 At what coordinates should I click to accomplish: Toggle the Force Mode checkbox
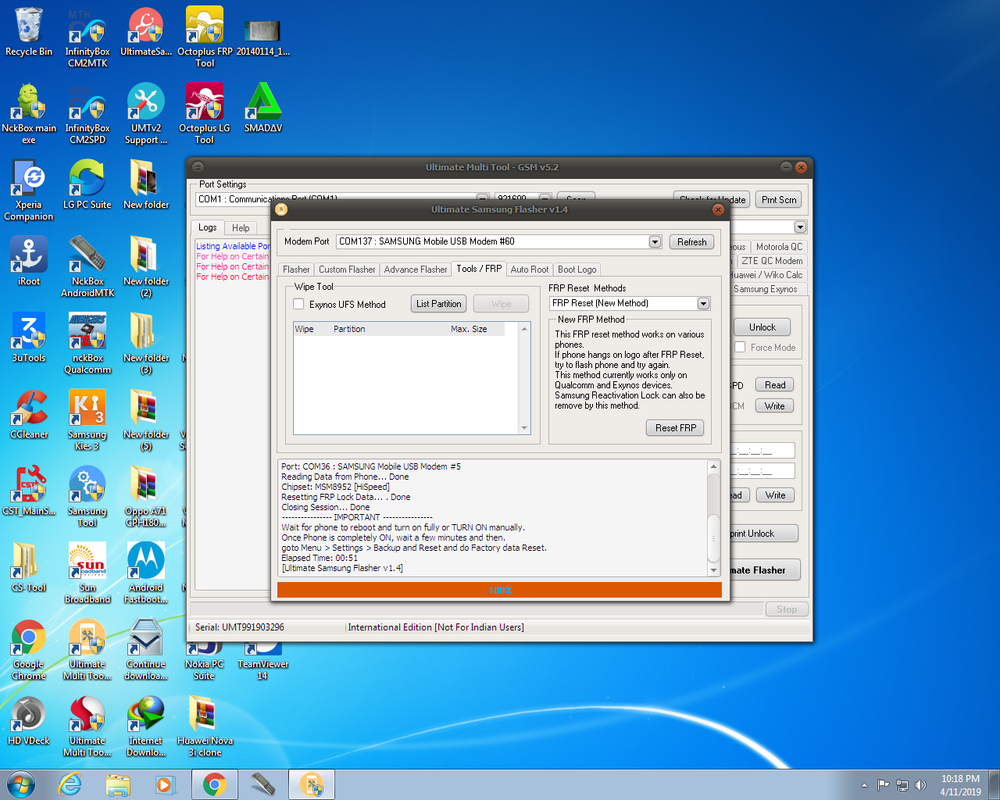tap(740, 347)
